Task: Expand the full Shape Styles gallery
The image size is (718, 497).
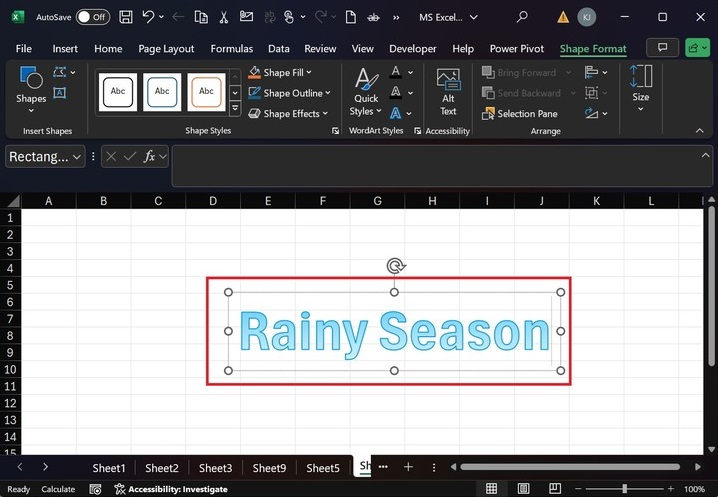Action: [x=235, y=109]
